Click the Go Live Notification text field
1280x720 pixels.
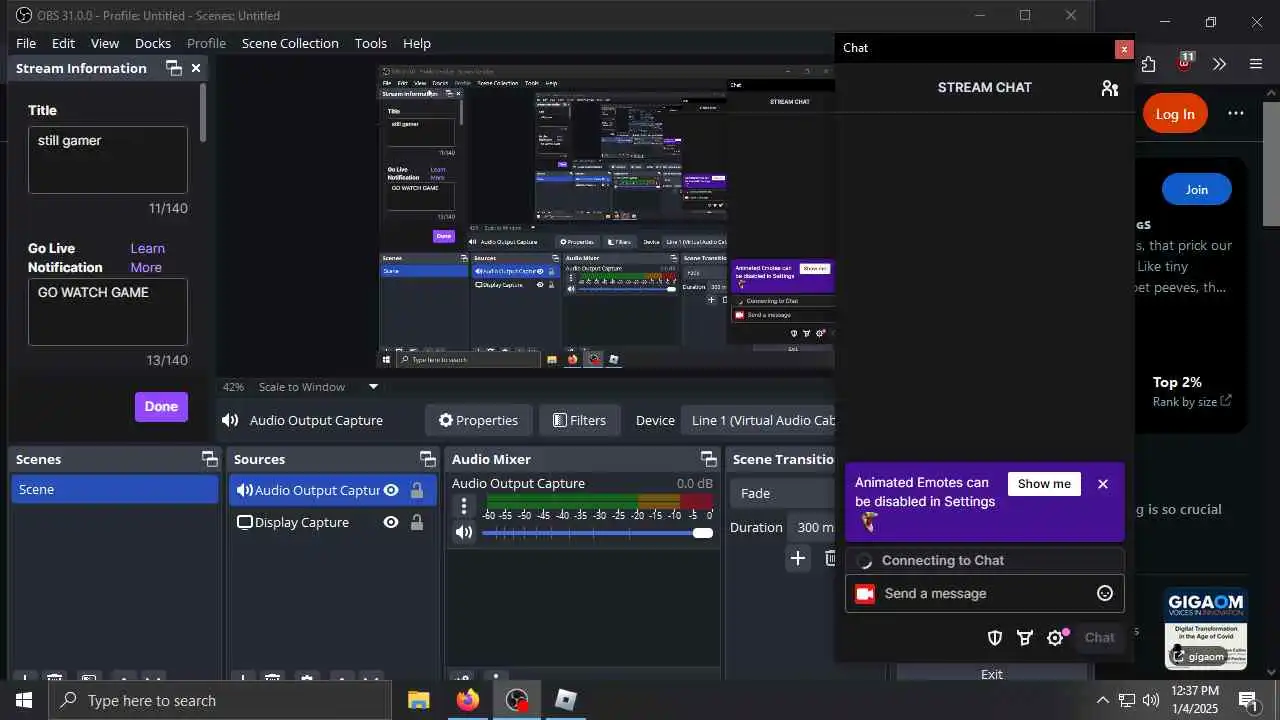click(x=108, y=312)
